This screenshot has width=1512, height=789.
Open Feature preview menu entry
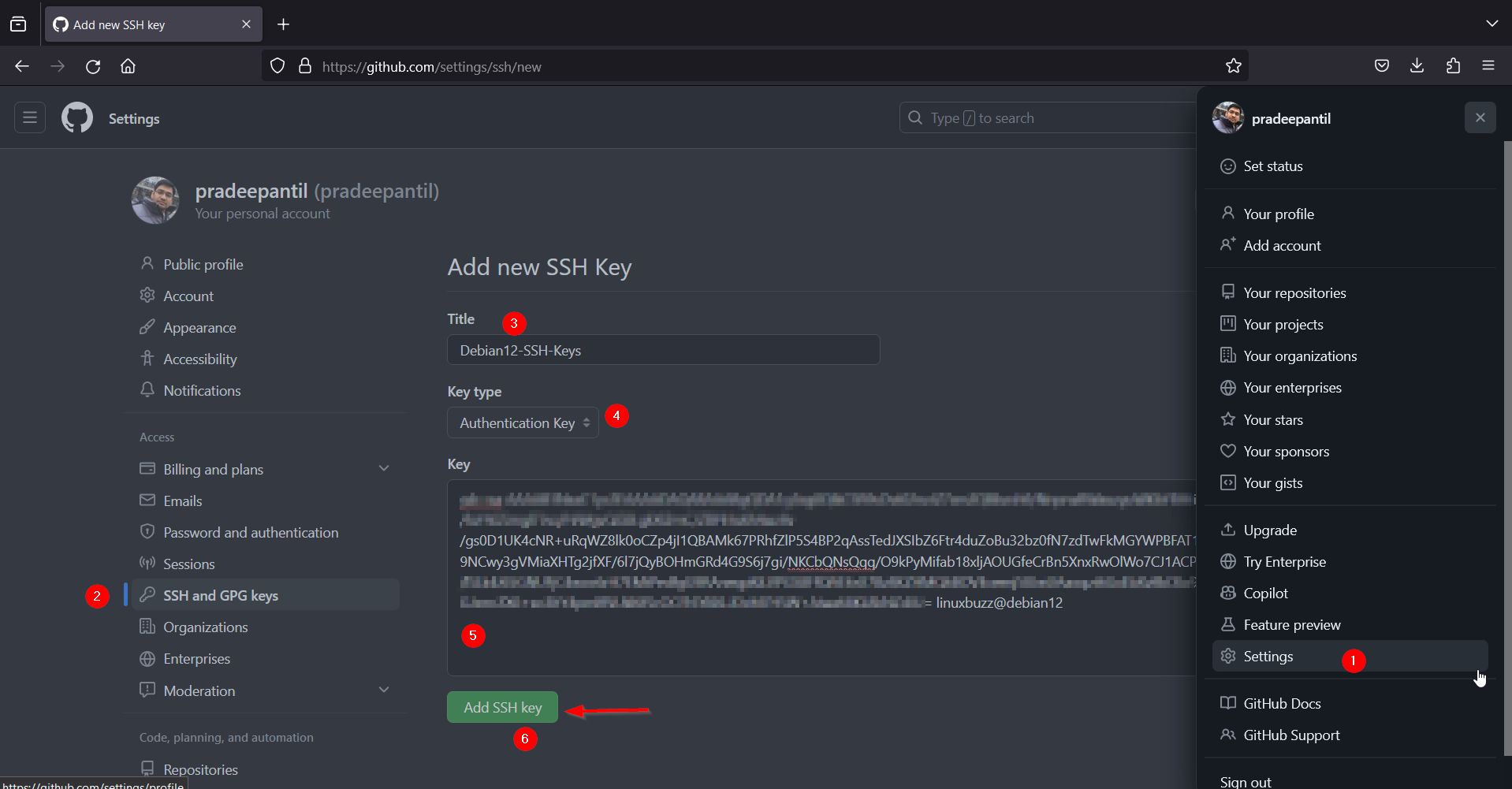pos(1350,624)
